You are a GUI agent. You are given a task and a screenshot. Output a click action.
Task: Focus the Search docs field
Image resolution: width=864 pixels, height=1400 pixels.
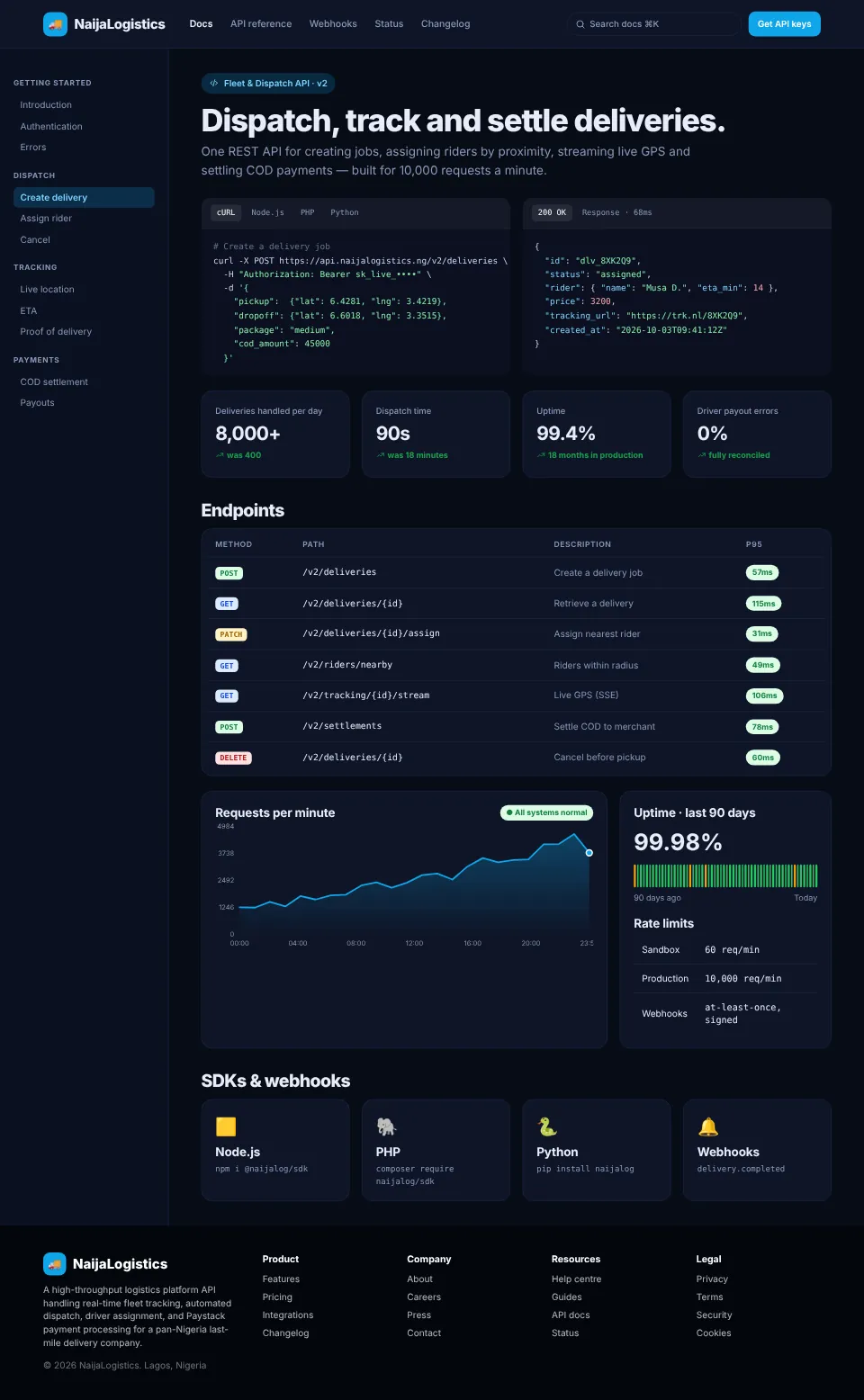(654, 24)
